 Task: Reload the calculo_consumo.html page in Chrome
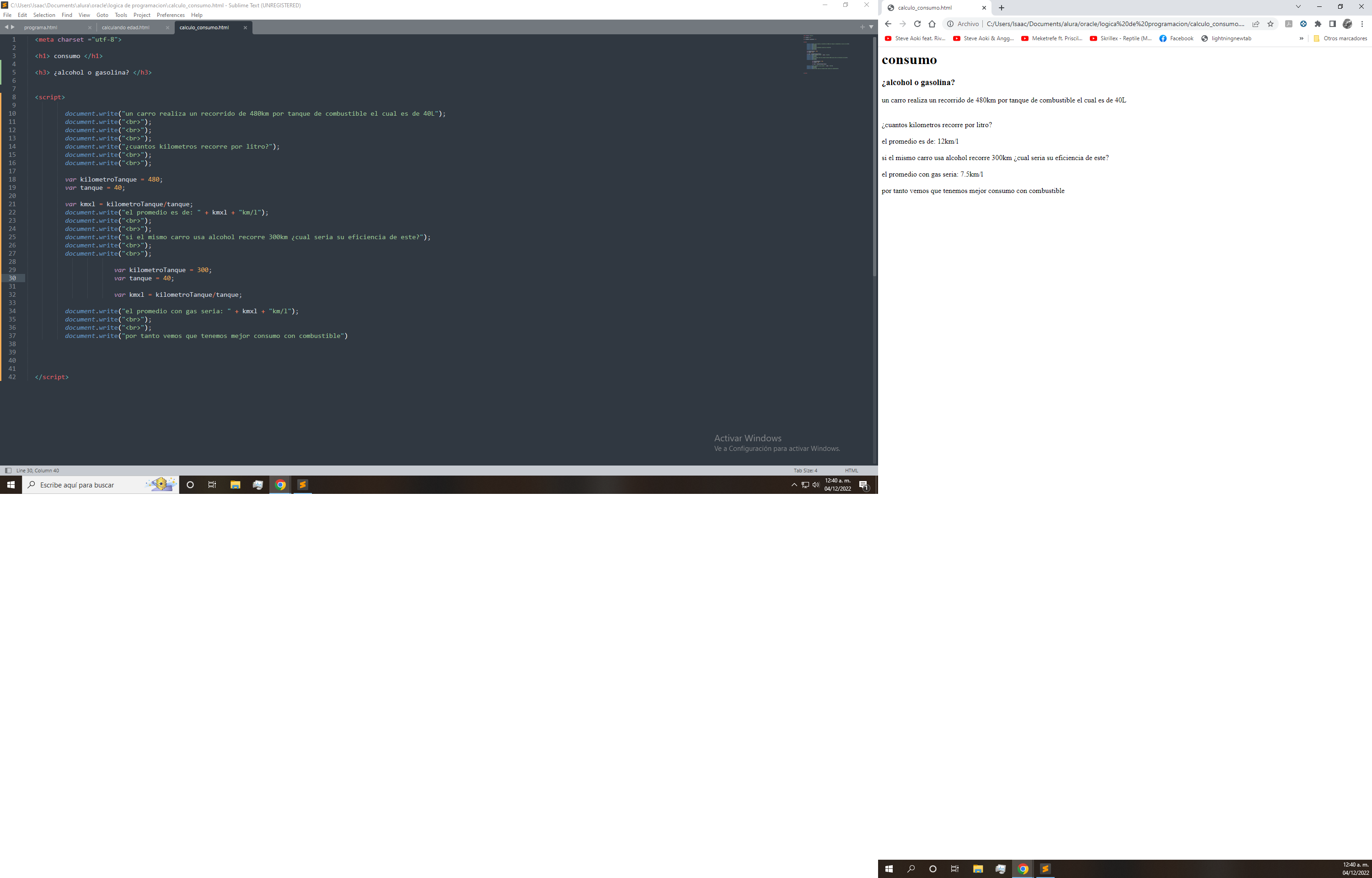point(917,24)
